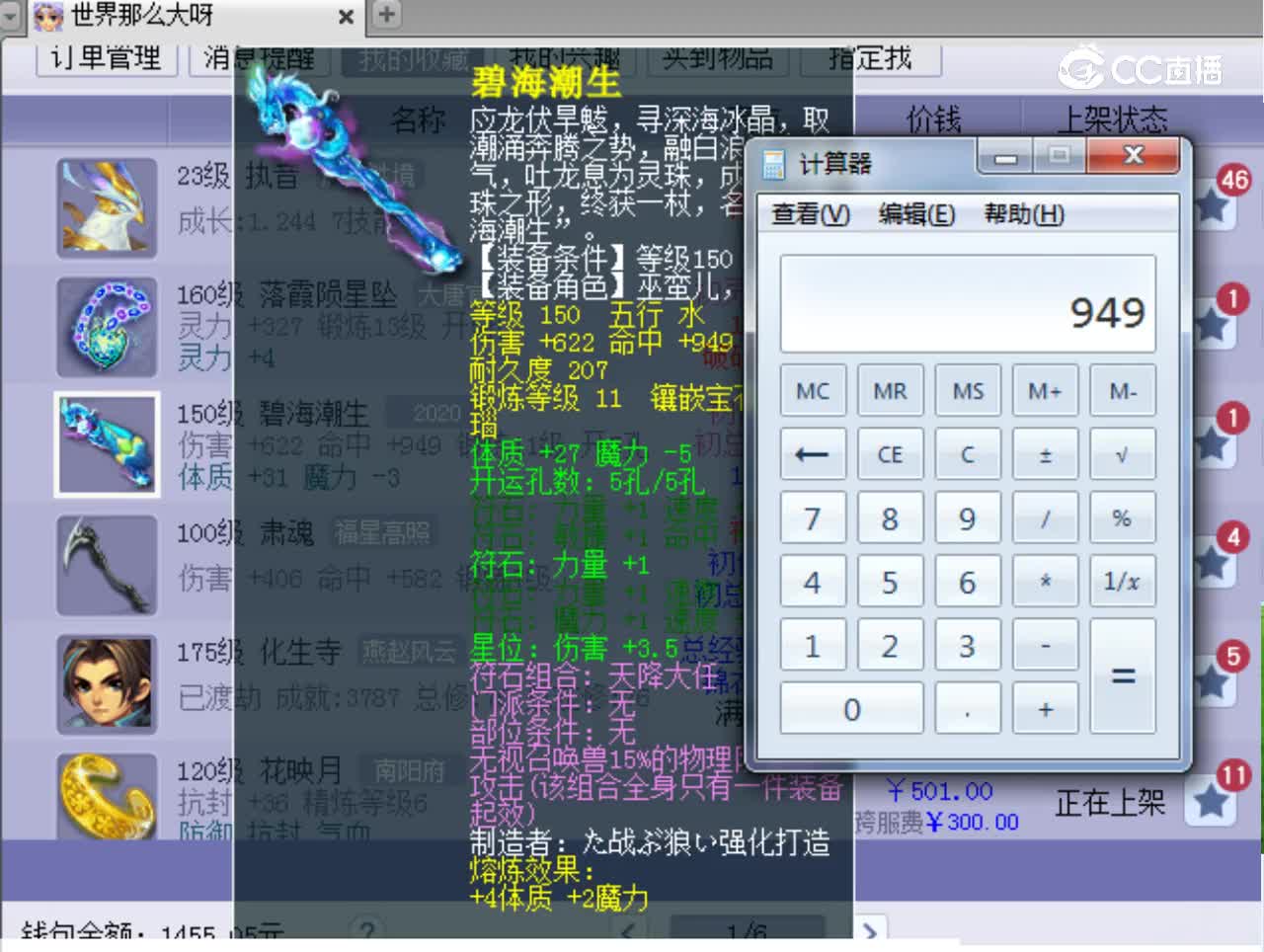
Task: Click calculator digit 3 key
Action: (x=968, y=646)
